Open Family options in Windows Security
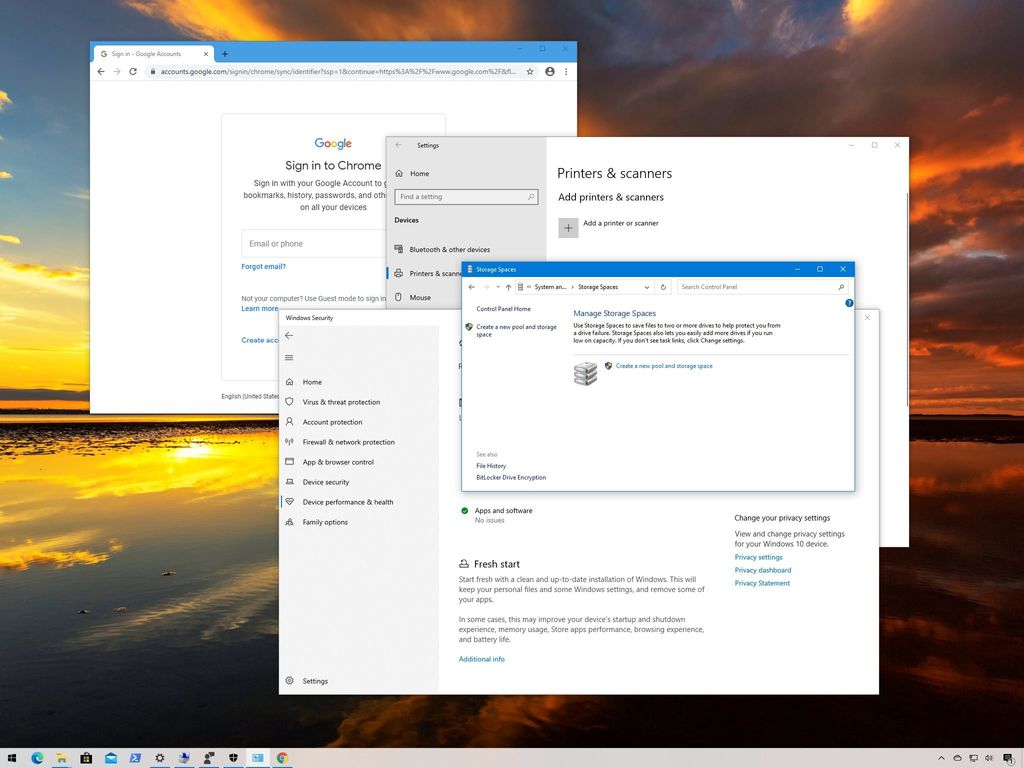Screen dimensions: 1024x768 326,522
